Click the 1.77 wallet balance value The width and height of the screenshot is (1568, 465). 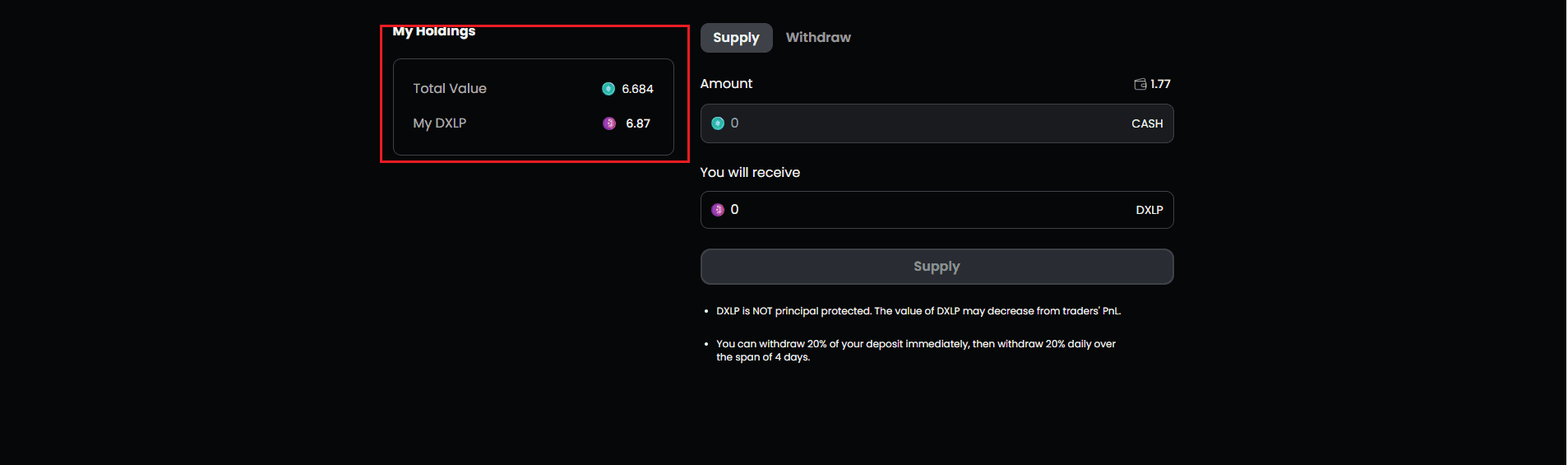(x=1160, y=84)
